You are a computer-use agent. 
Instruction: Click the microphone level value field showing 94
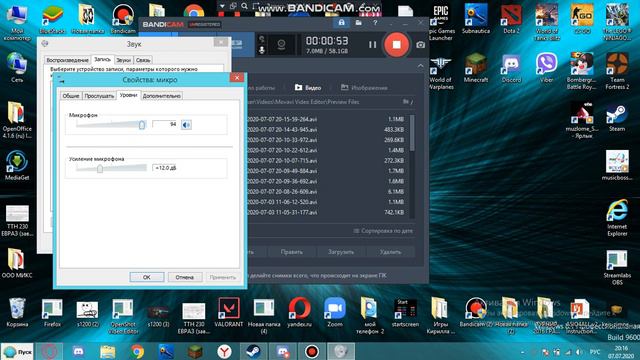click(165, 124)
